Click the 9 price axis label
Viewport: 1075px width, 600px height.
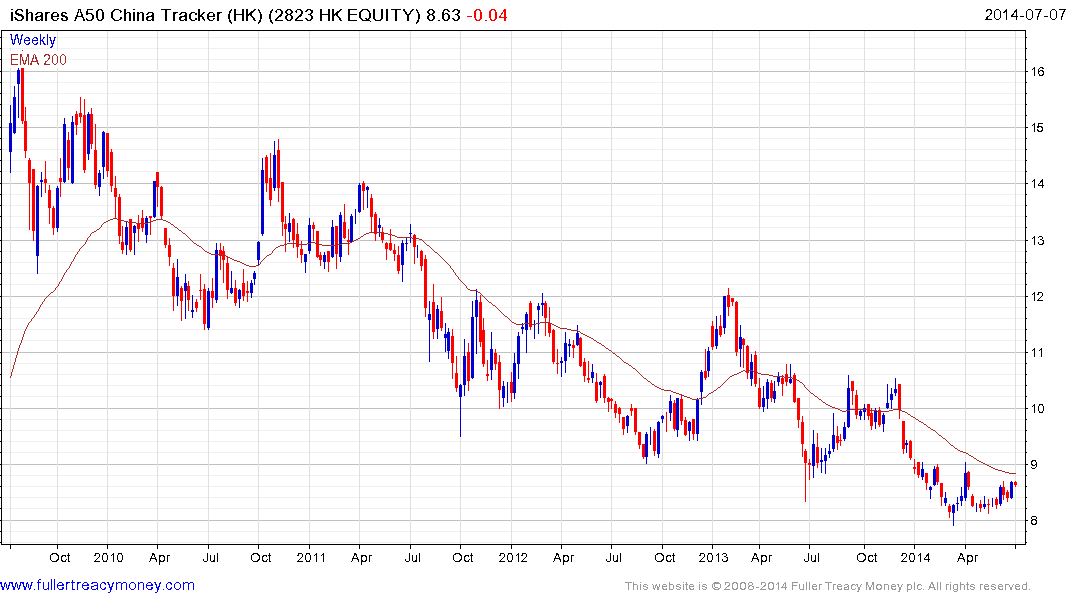(1034, 465)
